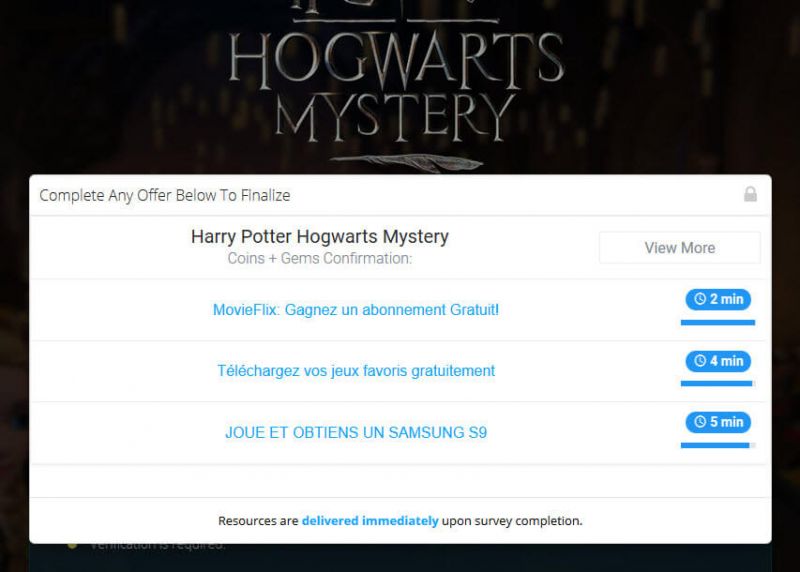Open the MovieFlix abonnement Gratuit offer
The image size is (800, 572).
pos(356,310)
